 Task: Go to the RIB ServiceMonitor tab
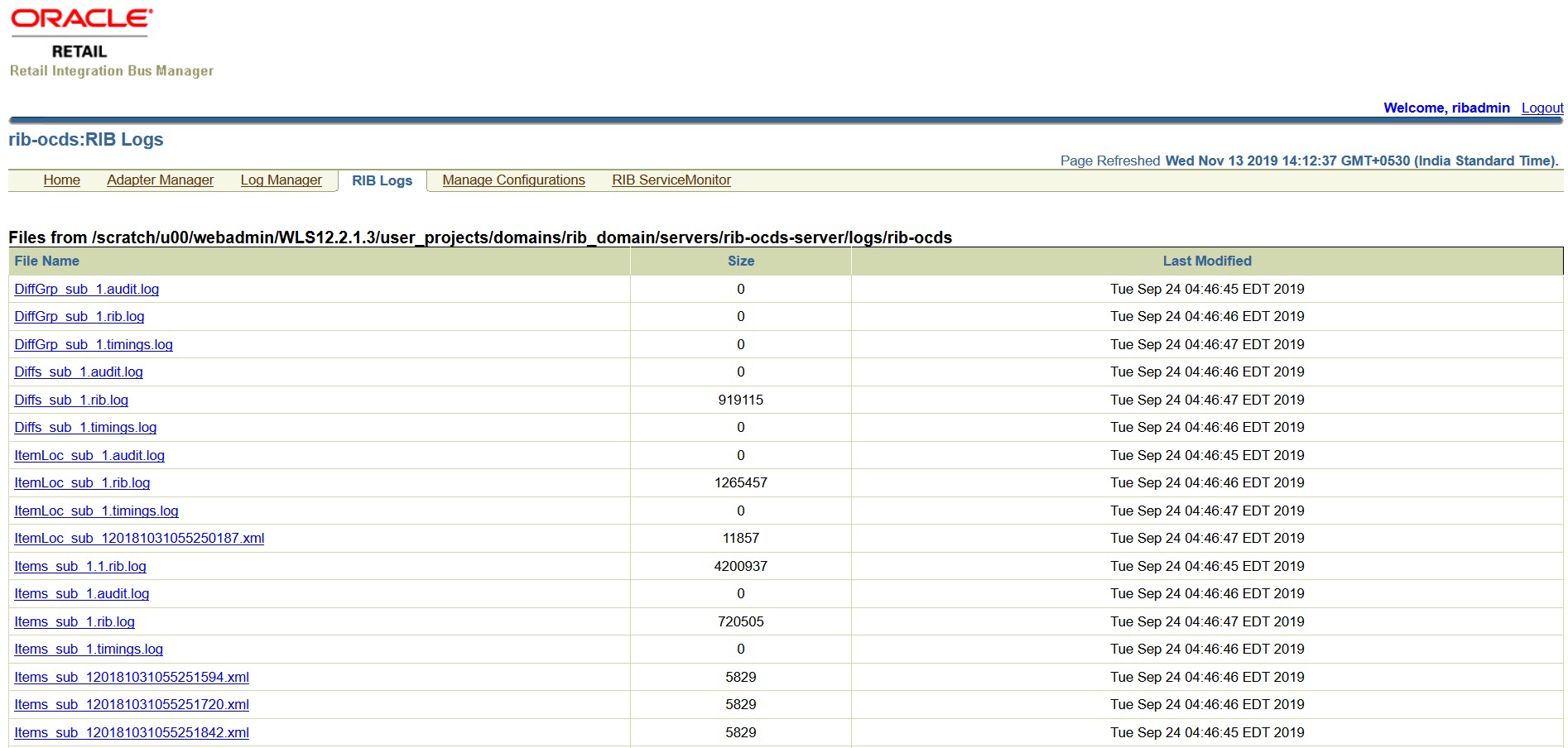[671, 180]
